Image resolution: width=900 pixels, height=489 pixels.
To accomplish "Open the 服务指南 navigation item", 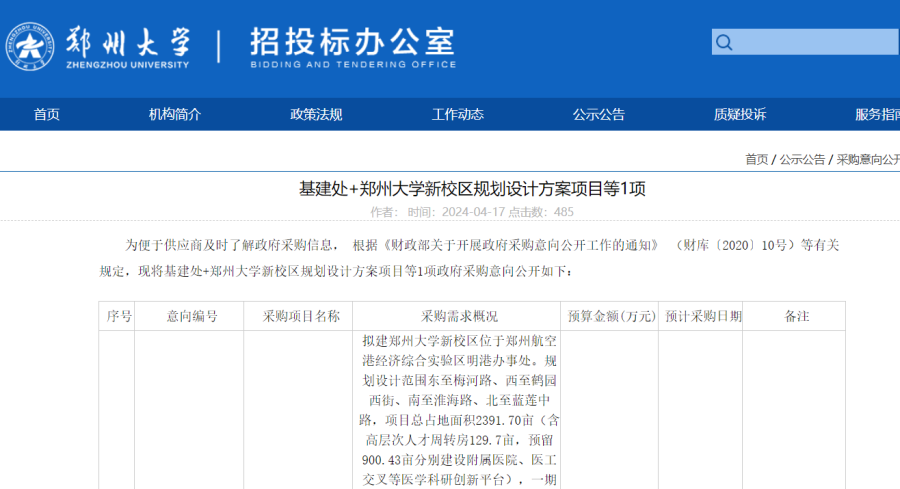I will pos(876,114).
